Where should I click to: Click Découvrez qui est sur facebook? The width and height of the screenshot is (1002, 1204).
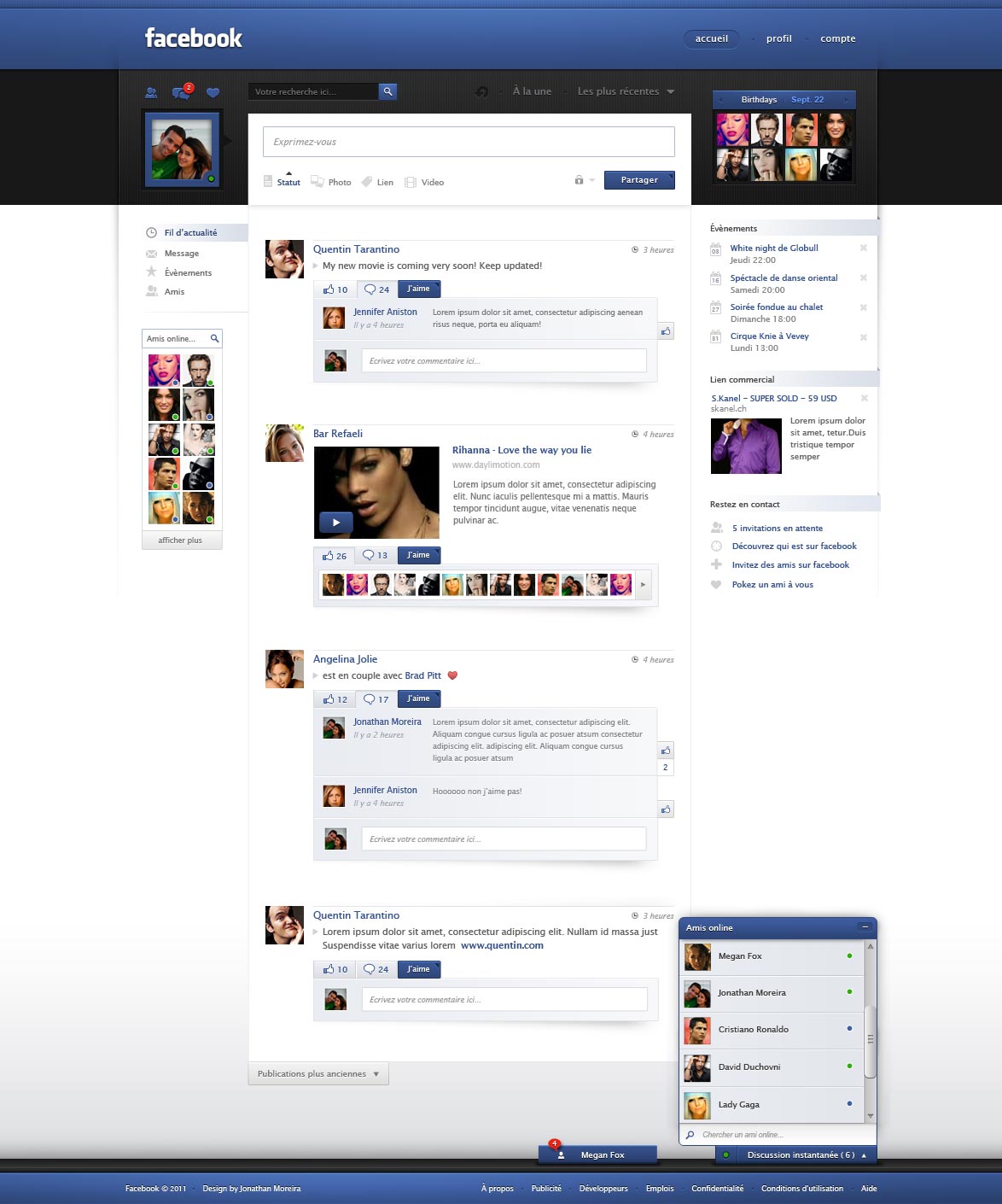click(794, 546)
